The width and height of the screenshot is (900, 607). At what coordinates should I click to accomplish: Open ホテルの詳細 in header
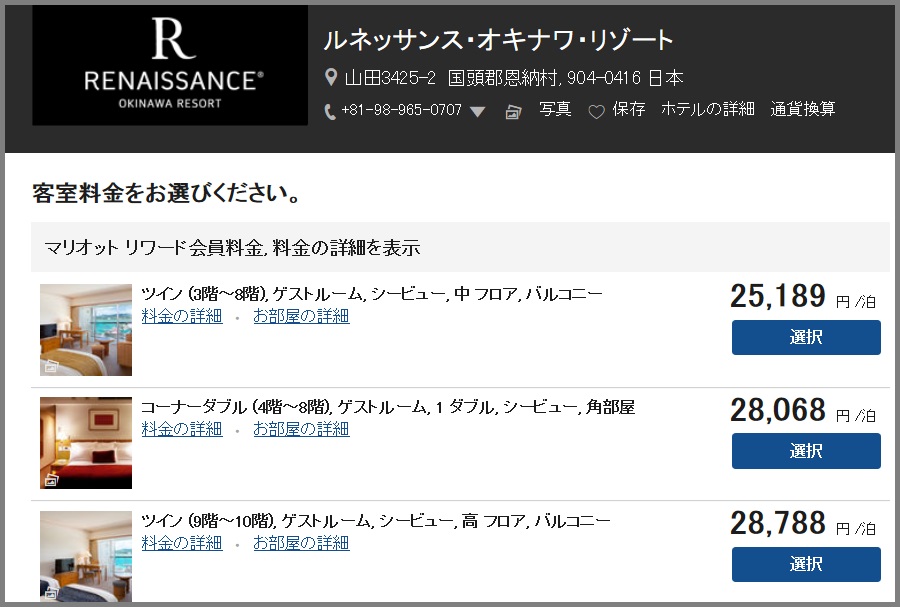click(707, 110)
